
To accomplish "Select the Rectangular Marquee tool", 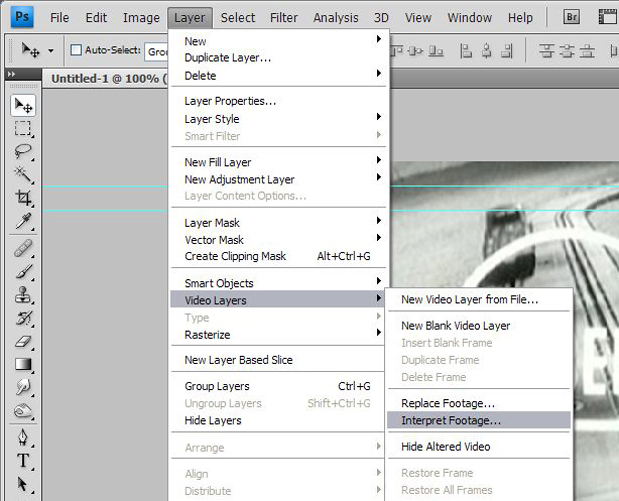I will 23,128.
